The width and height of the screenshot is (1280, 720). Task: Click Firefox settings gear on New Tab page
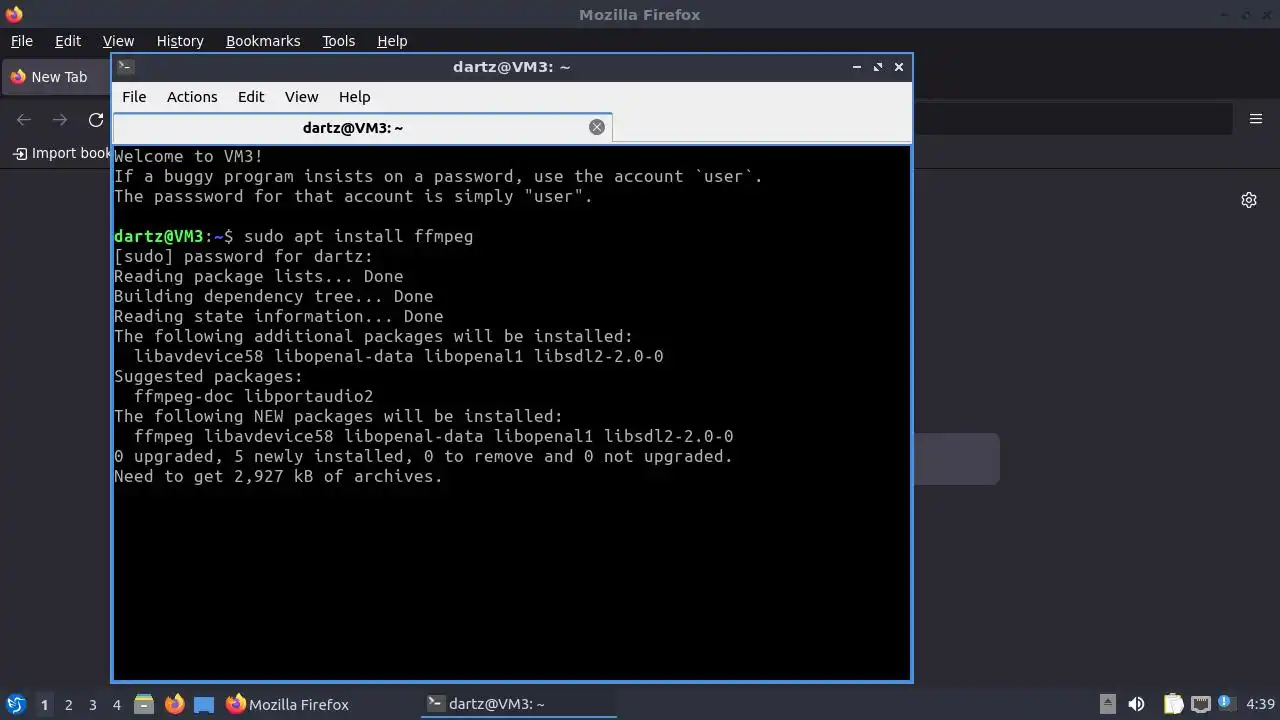point(1249,200)
